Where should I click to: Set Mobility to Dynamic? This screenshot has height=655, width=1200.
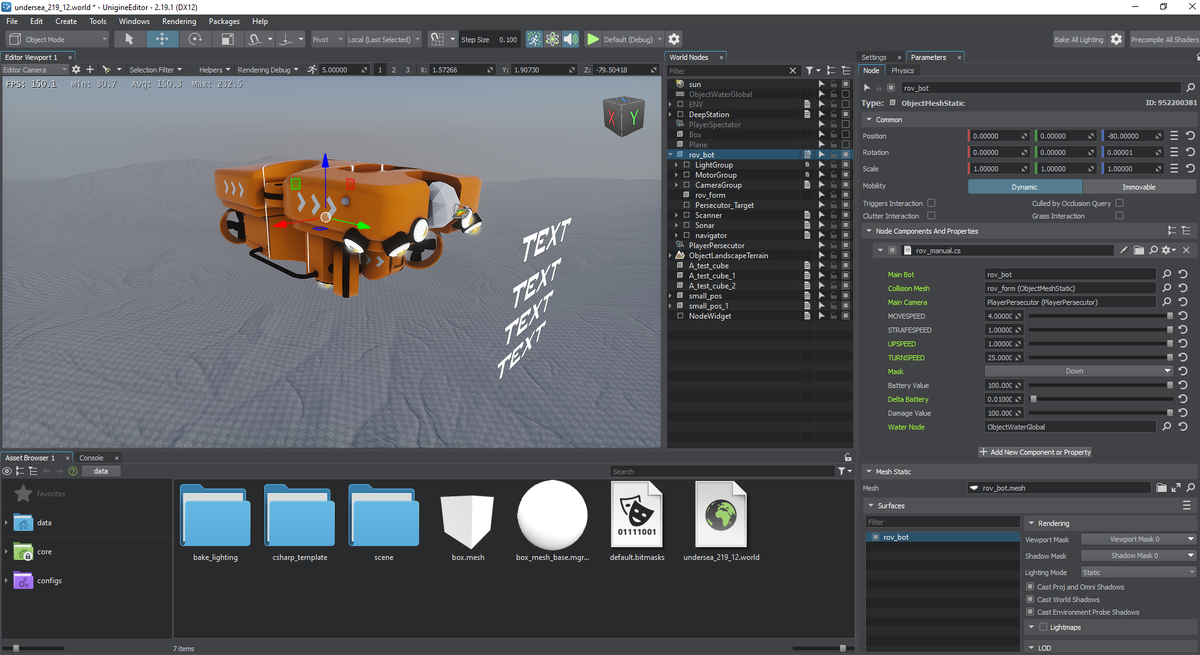pos(1025,186)
